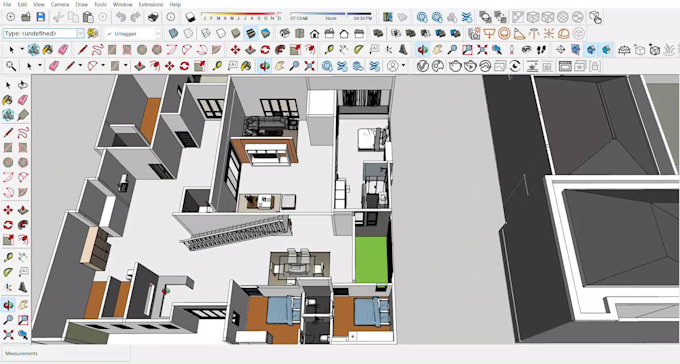Select the Position Camera tool
This screenshot has width=680, height=364.
pyautogui.click(x=512, y=50)
